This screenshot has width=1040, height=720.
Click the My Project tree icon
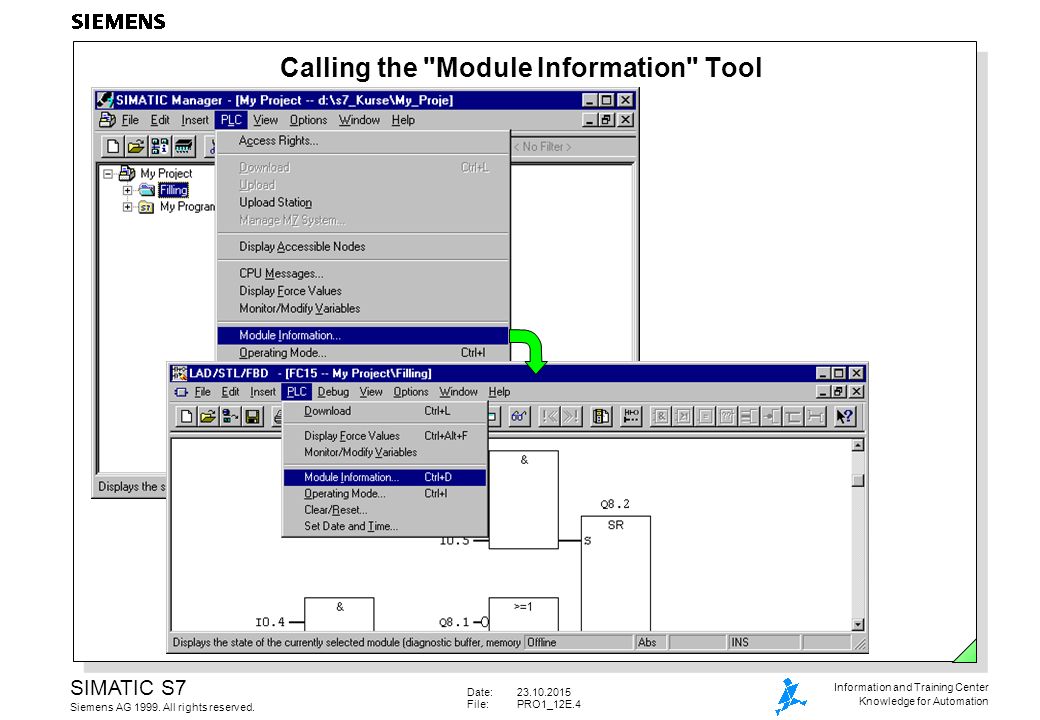(x=127, y=174)
